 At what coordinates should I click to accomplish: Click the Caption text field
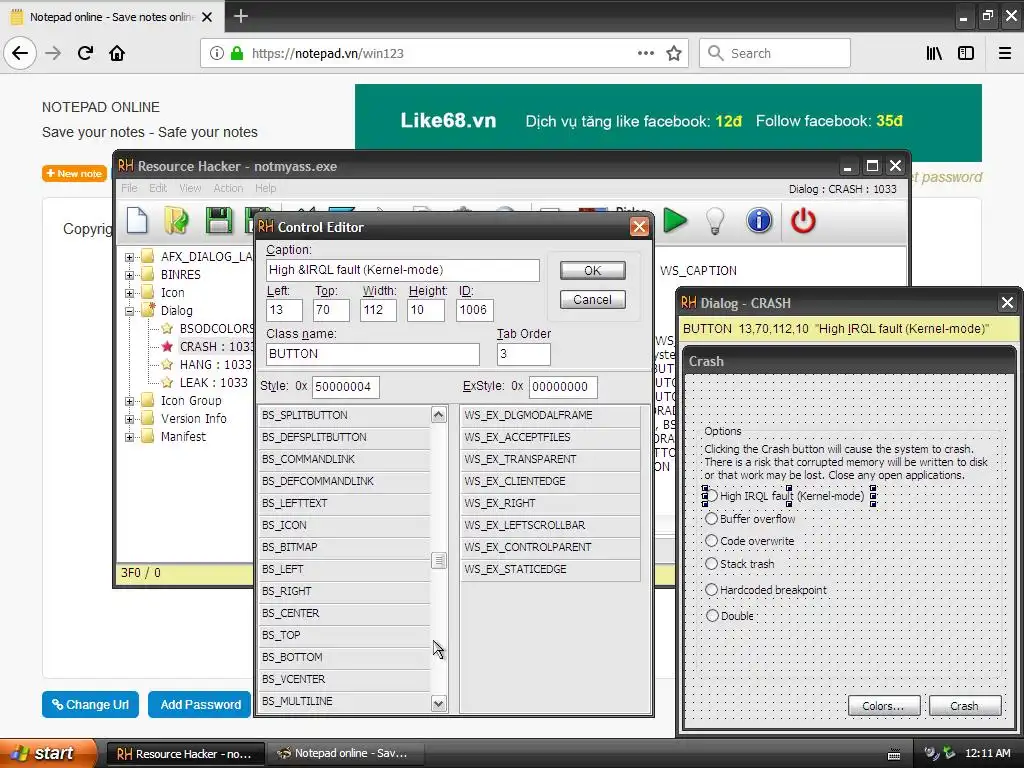[x=403, y=270]
